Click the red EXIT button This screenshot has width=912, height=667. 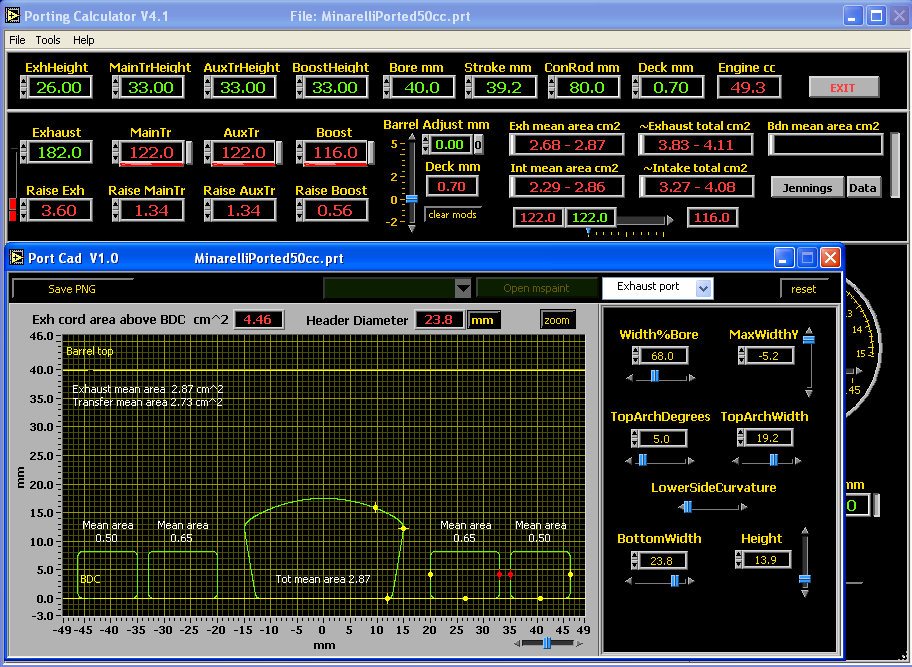(843, 88)
